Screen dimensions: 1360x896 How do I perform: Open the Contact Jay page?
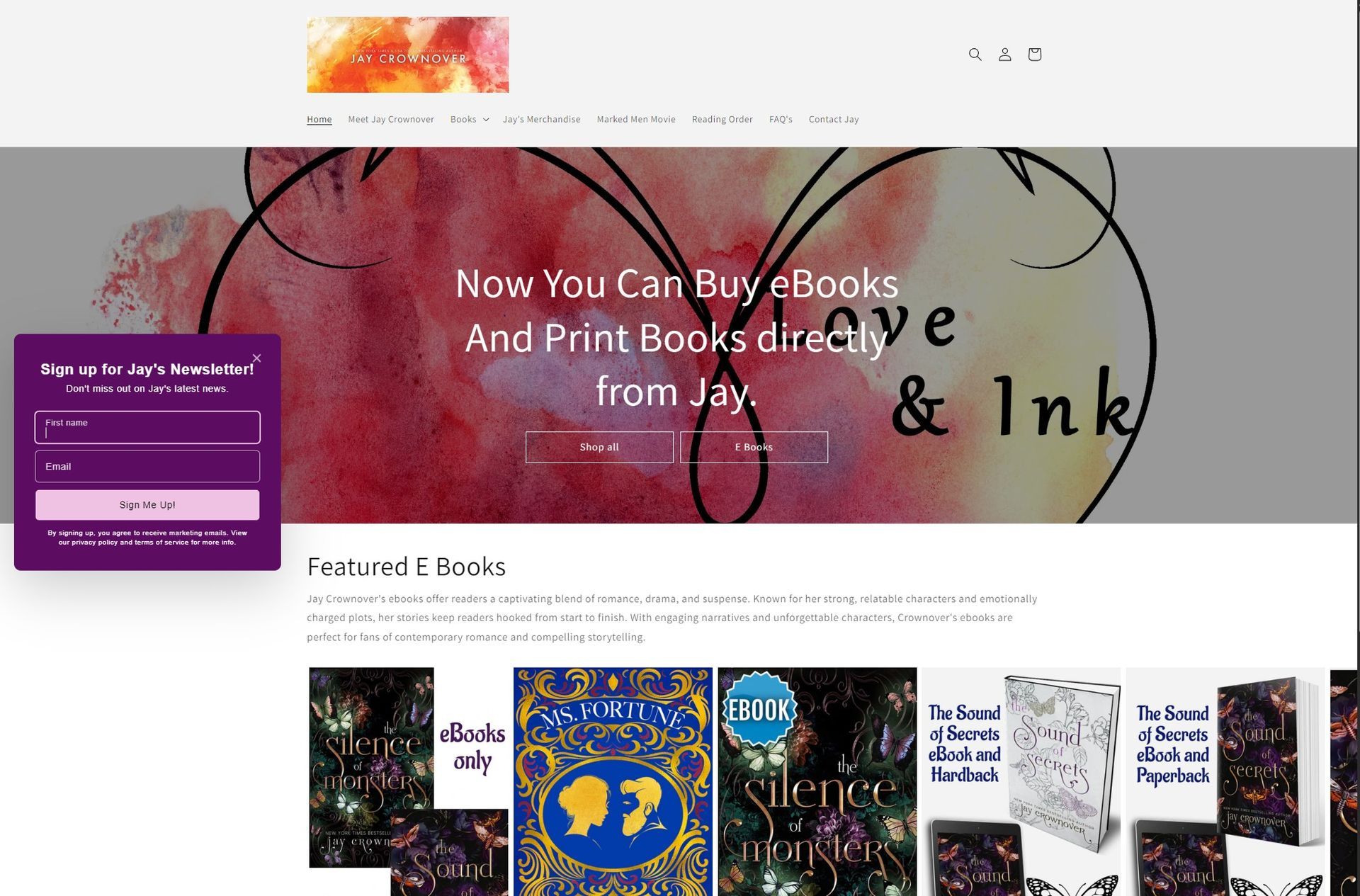[x=834, y=119]
